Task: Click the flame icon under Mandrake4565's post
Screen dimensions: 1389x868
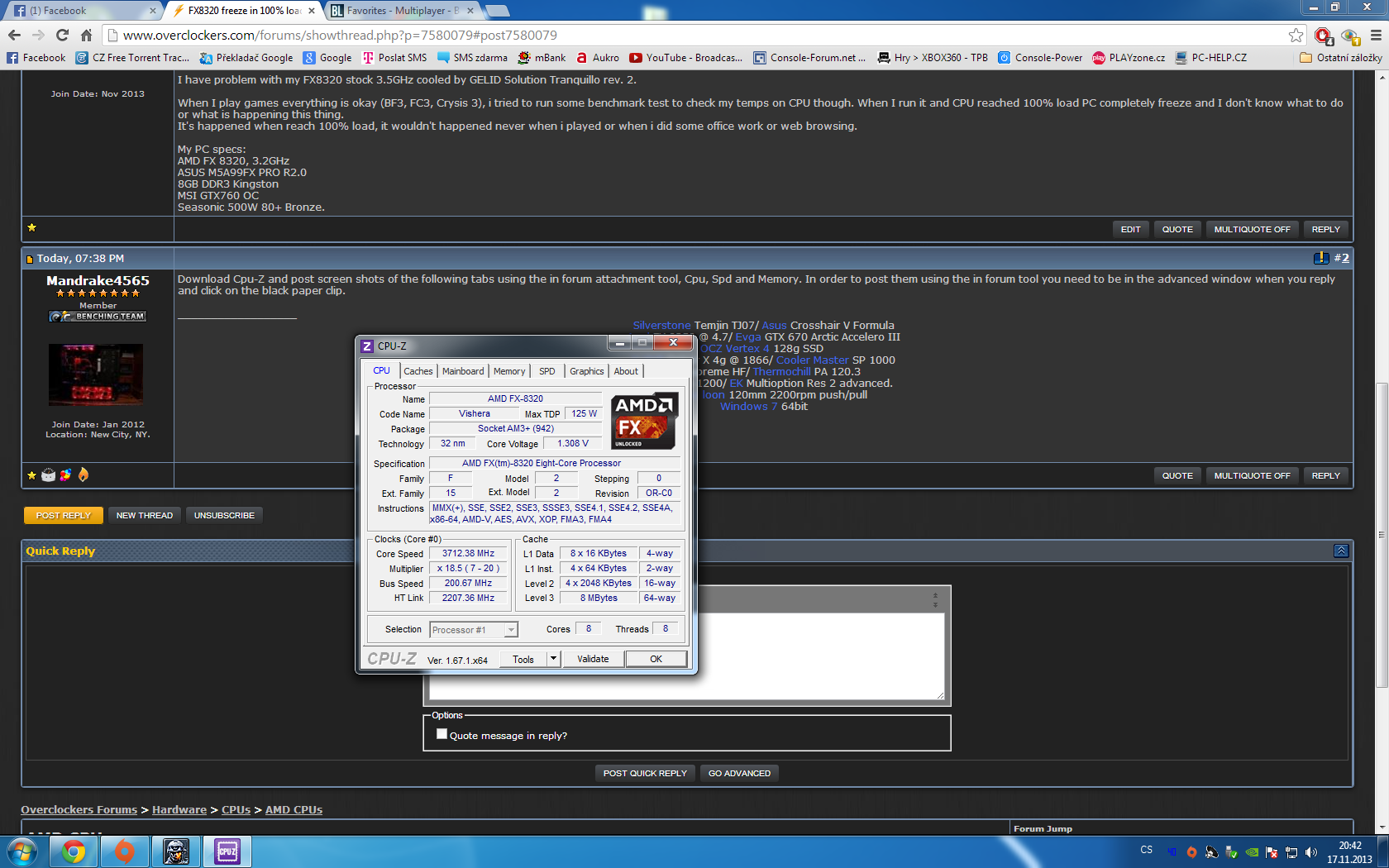Action: tap(84, 475)
